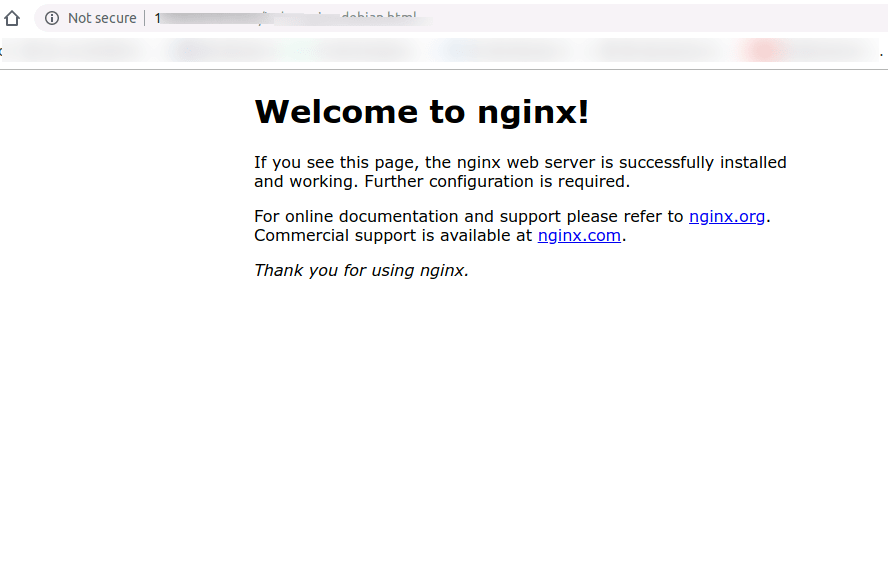Go to the browser home page icon
This screenshot has width=888, height=578.
(x=12, y=18)
